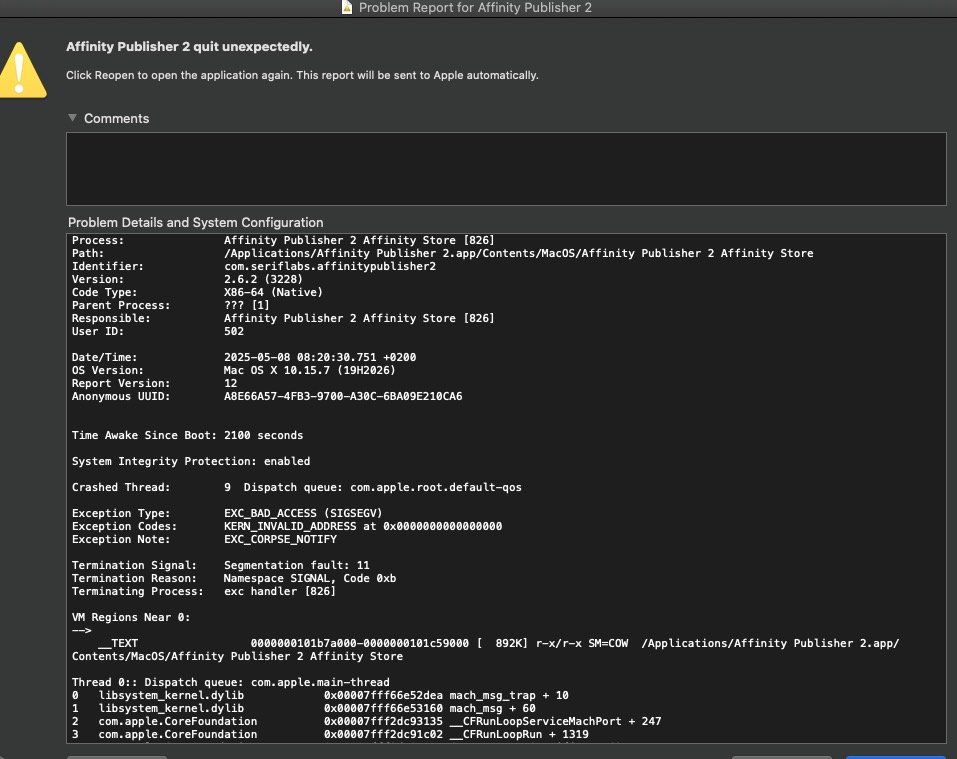Click the Thread 0 main-thread heading line

[231, 682]
